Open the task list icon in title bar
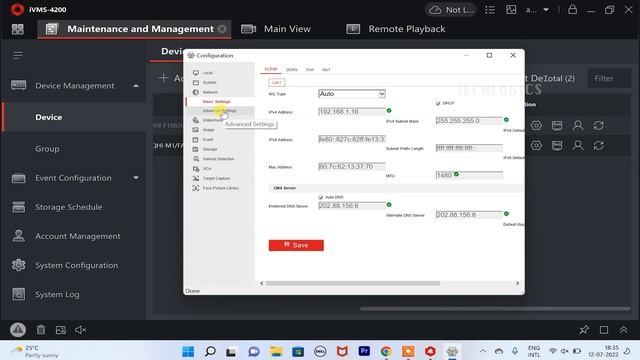Screen dimensions: 640x360 [x=490, y=10]
